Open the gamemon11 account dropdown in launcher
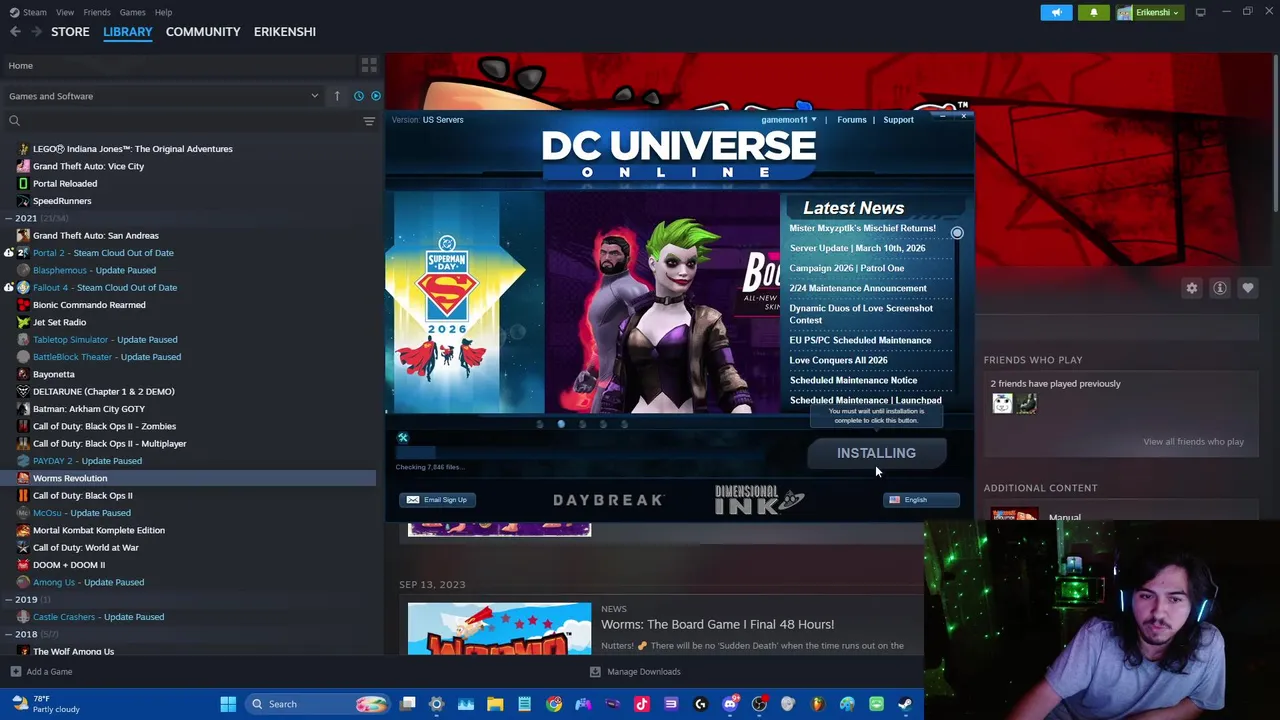 788,120
